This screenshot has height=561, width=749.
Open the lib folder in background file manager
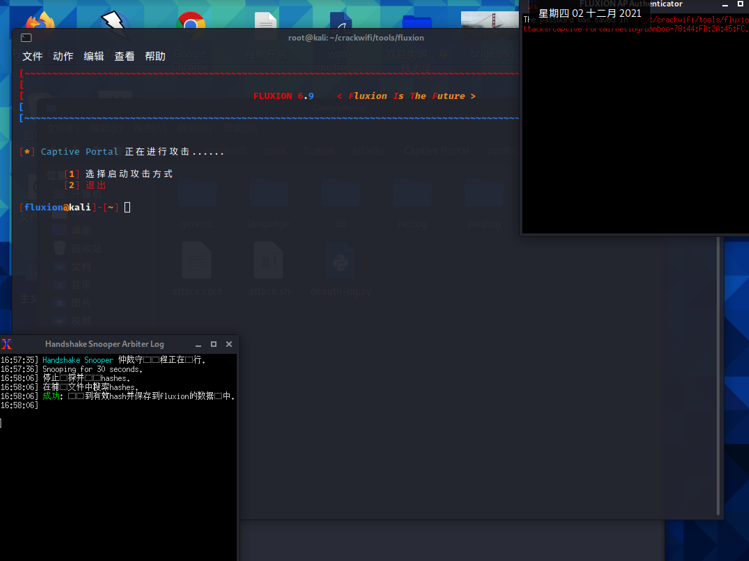(341, 205)
